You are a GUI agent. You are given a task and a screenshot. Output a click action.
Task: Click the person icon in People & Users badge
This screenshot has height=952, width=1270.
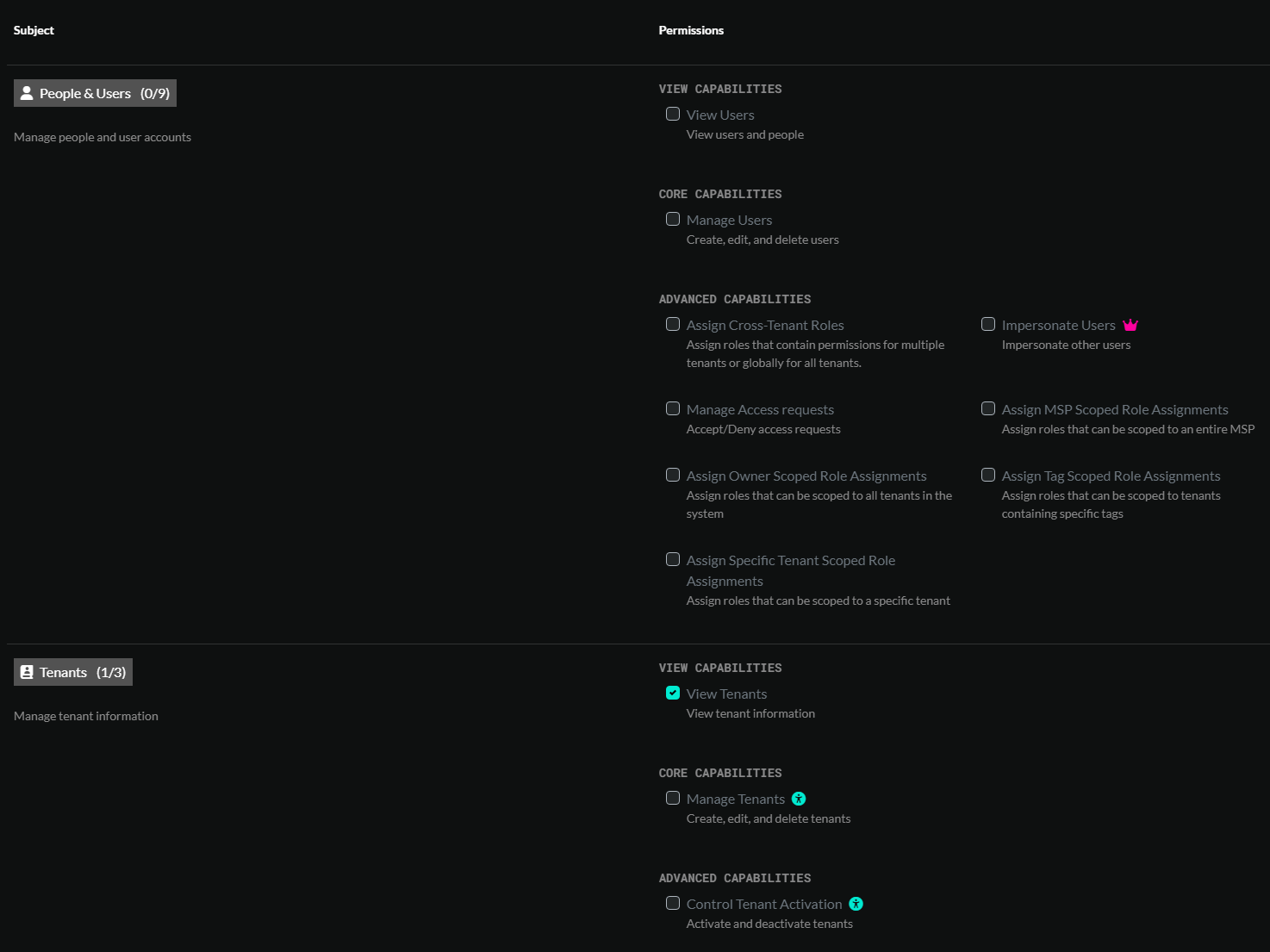27,93
